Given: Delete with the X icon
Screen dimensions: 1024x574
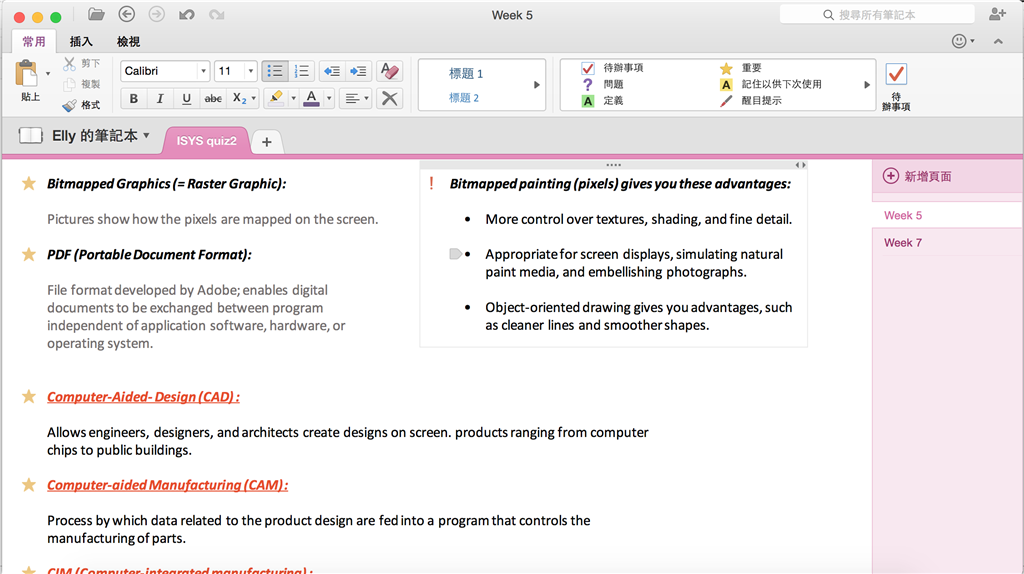Looking at the screenshot, I should (x=389, y=99).
